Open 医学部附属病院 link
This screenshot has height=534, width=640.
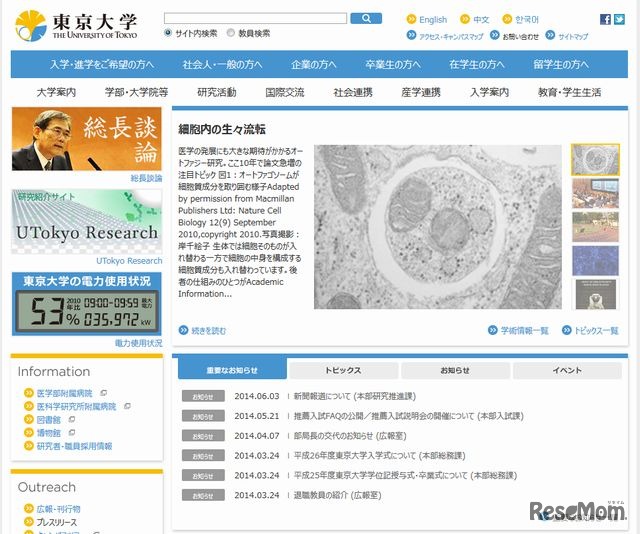pos(64,393)
